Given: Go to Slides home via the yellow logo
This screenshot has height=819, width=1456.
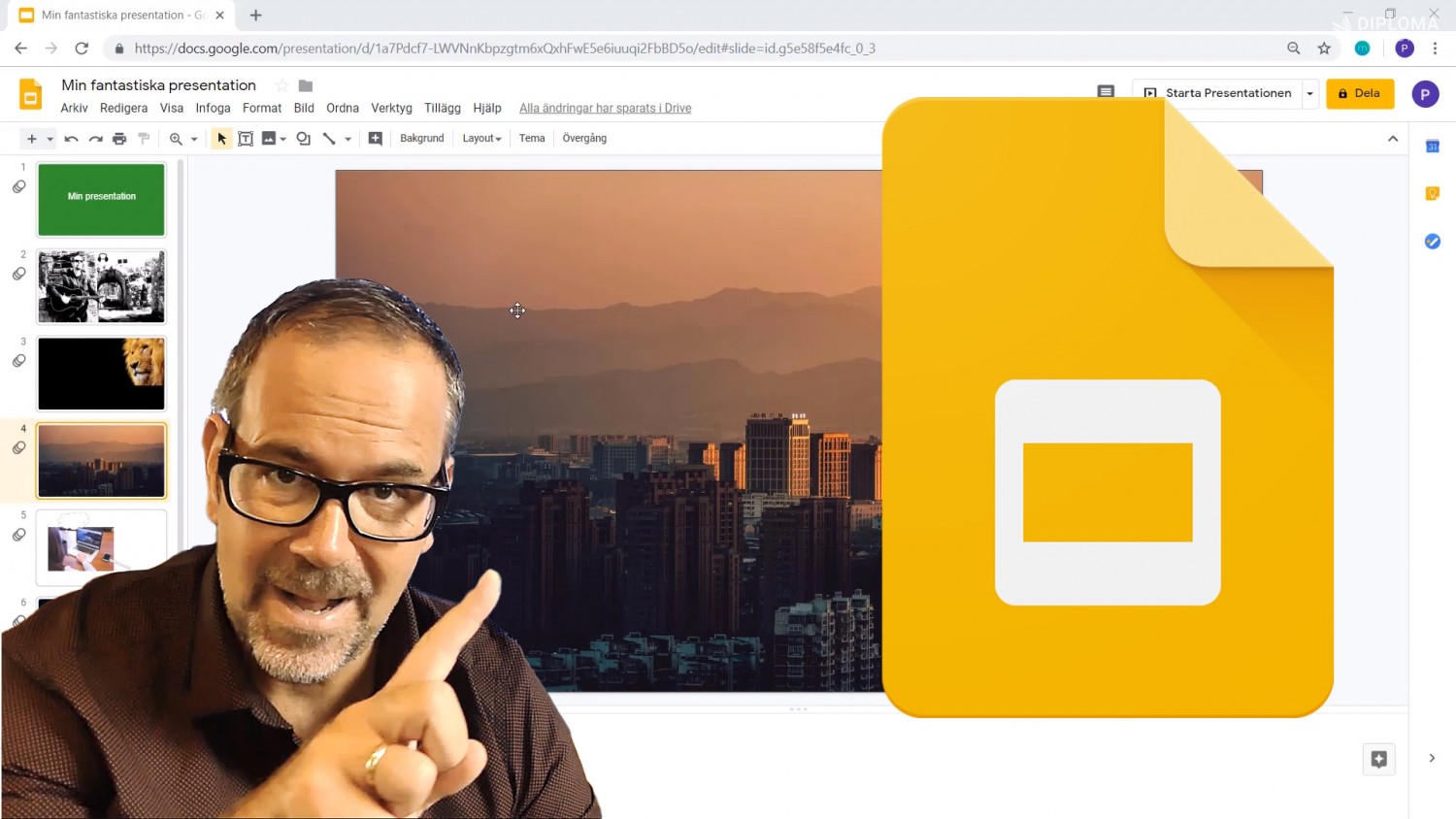Looking at the screenshot, I should click(30, 94).
